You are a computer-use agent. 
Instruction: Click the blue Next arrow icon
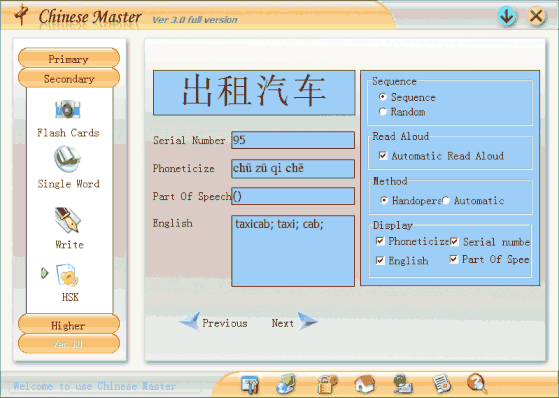[x=307, y=321]
